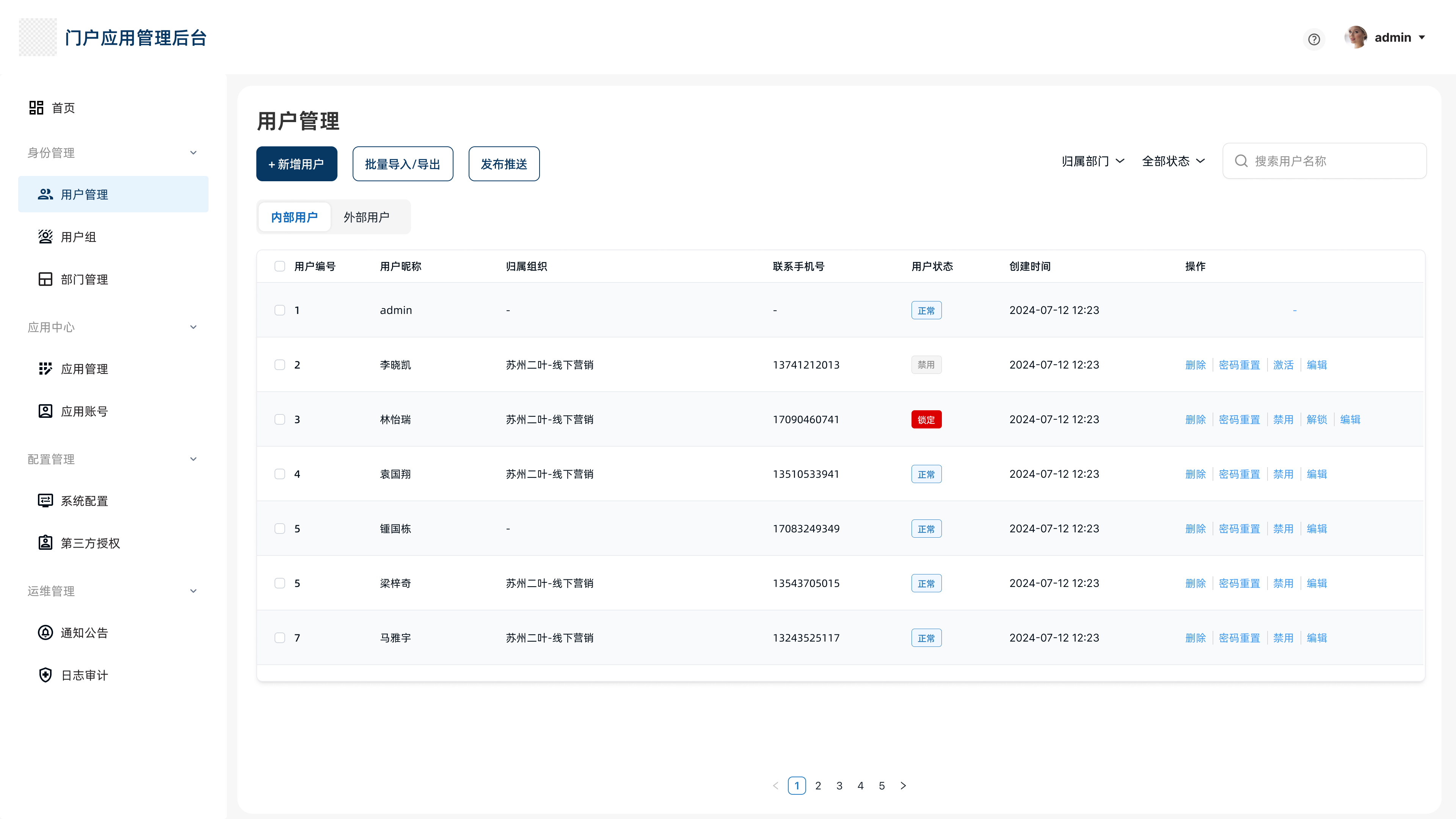Collapse the 配置管理 sidebar section
The height and width of the screenshot is (819, 1456).
193,459
